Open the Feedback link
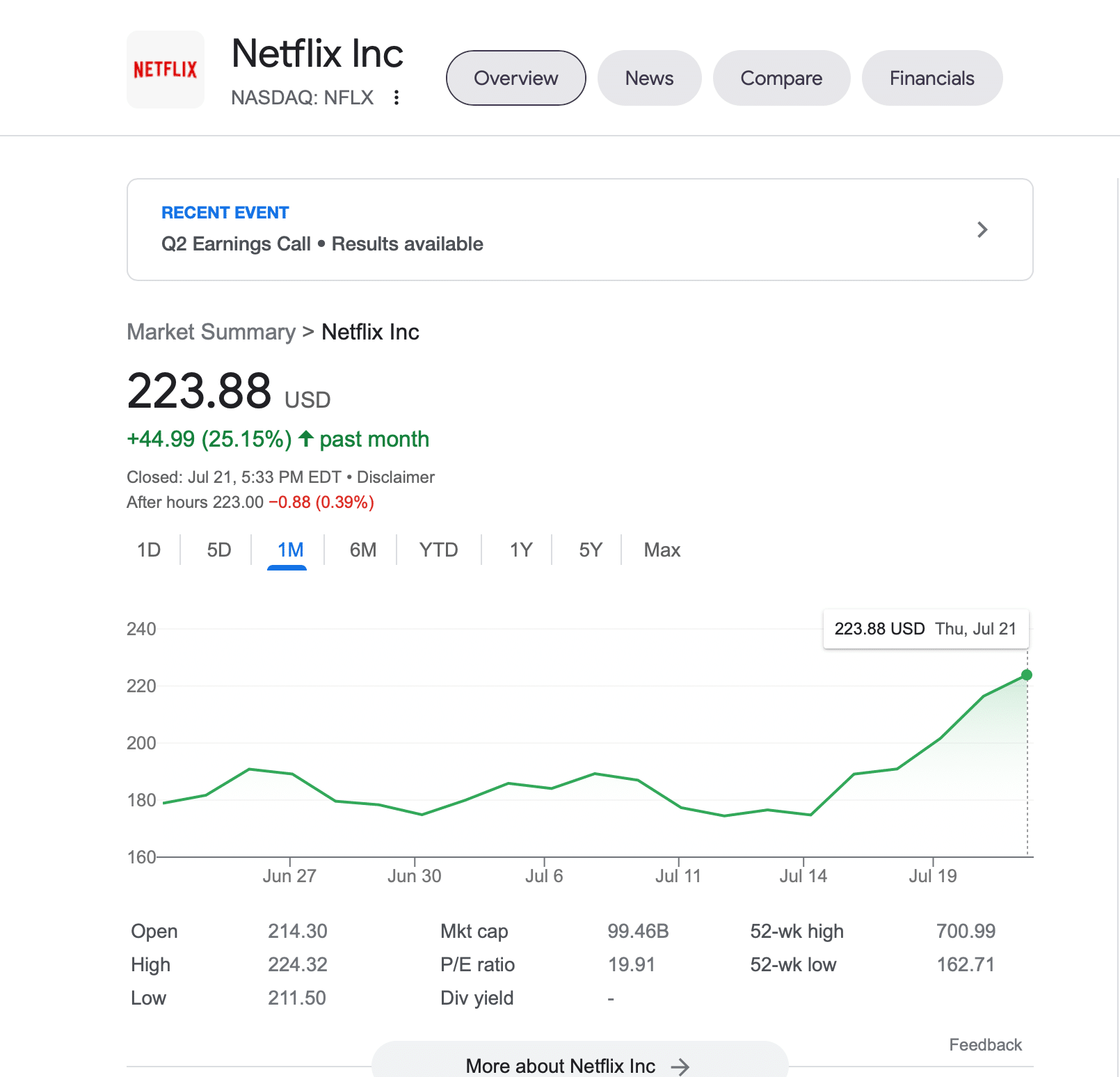Screen dimensions: 1120x1077 pos(986,1045)
